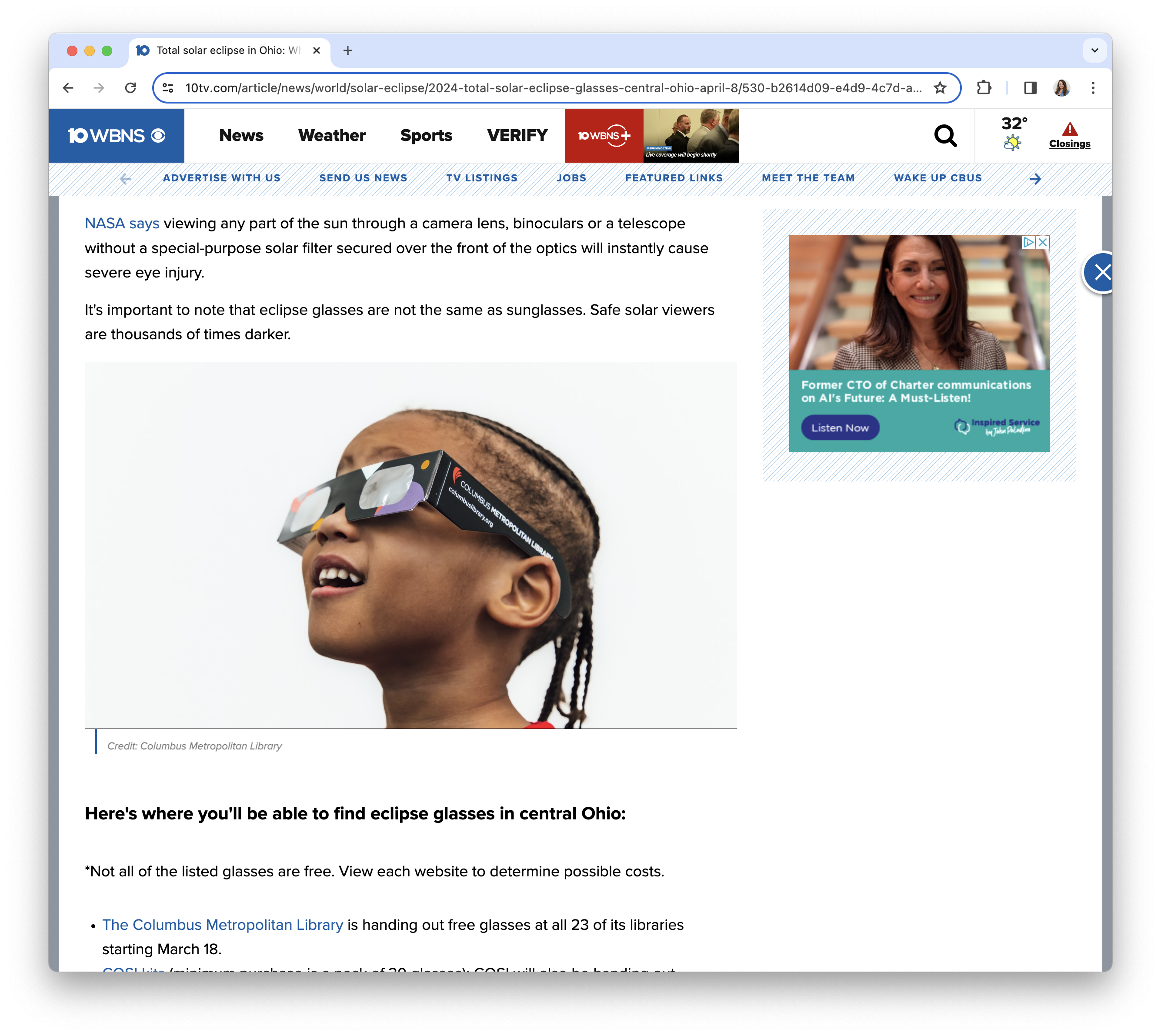Click the Credit: Columbus Metropolitan Library caption
1161x1036 pixels.
[195, 746]
